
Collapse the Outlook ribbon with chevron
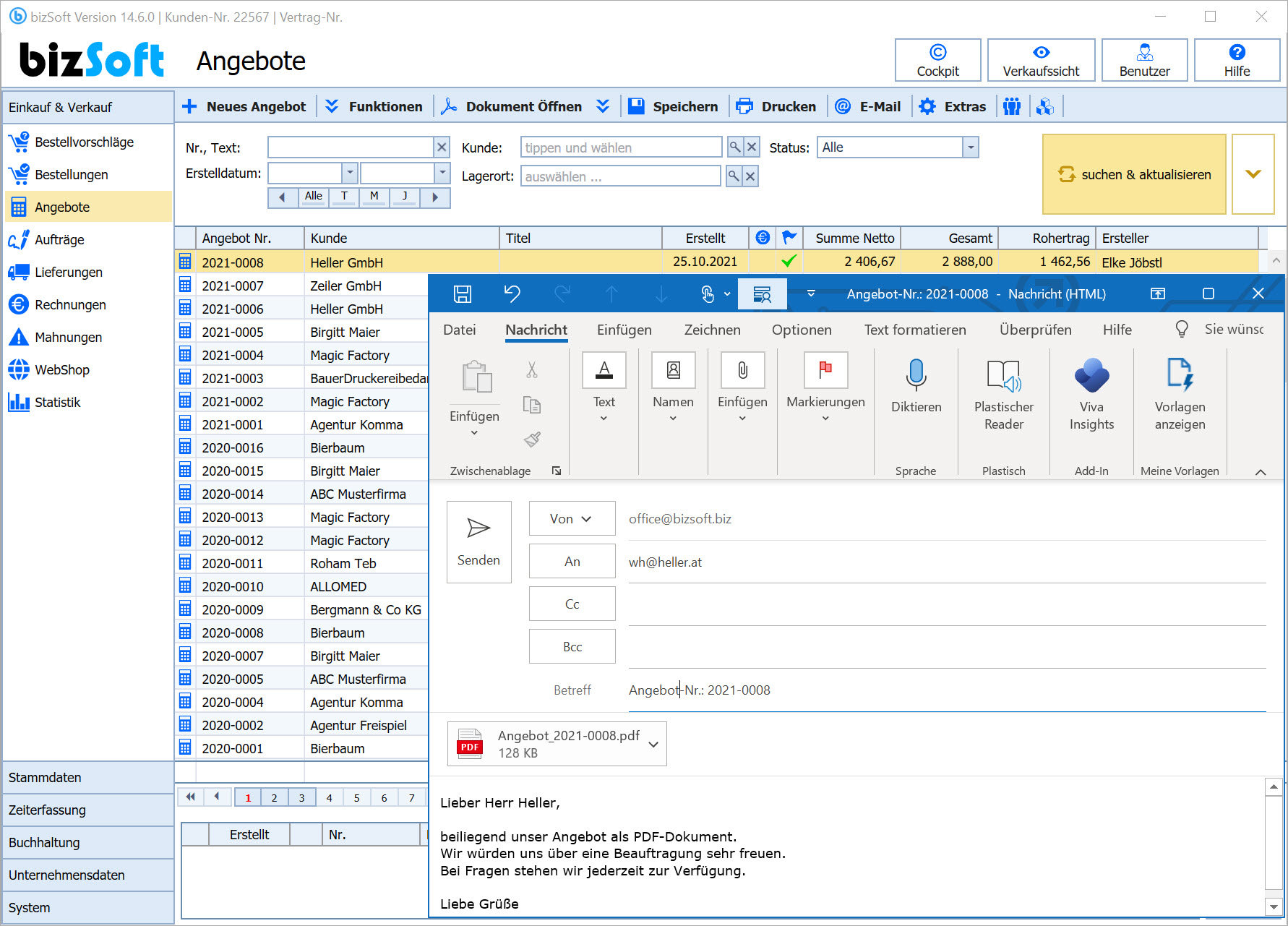1261,471
